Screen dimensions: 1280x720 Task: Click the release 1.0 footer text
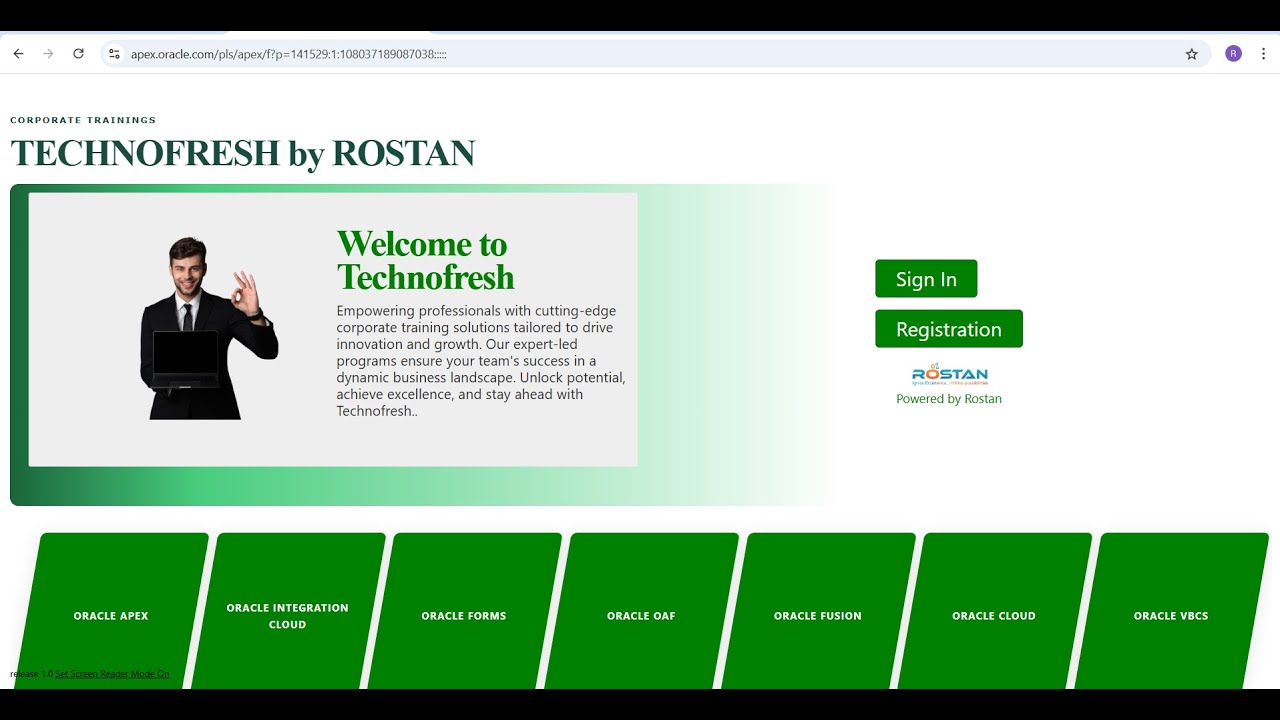[x=31, y=674]
